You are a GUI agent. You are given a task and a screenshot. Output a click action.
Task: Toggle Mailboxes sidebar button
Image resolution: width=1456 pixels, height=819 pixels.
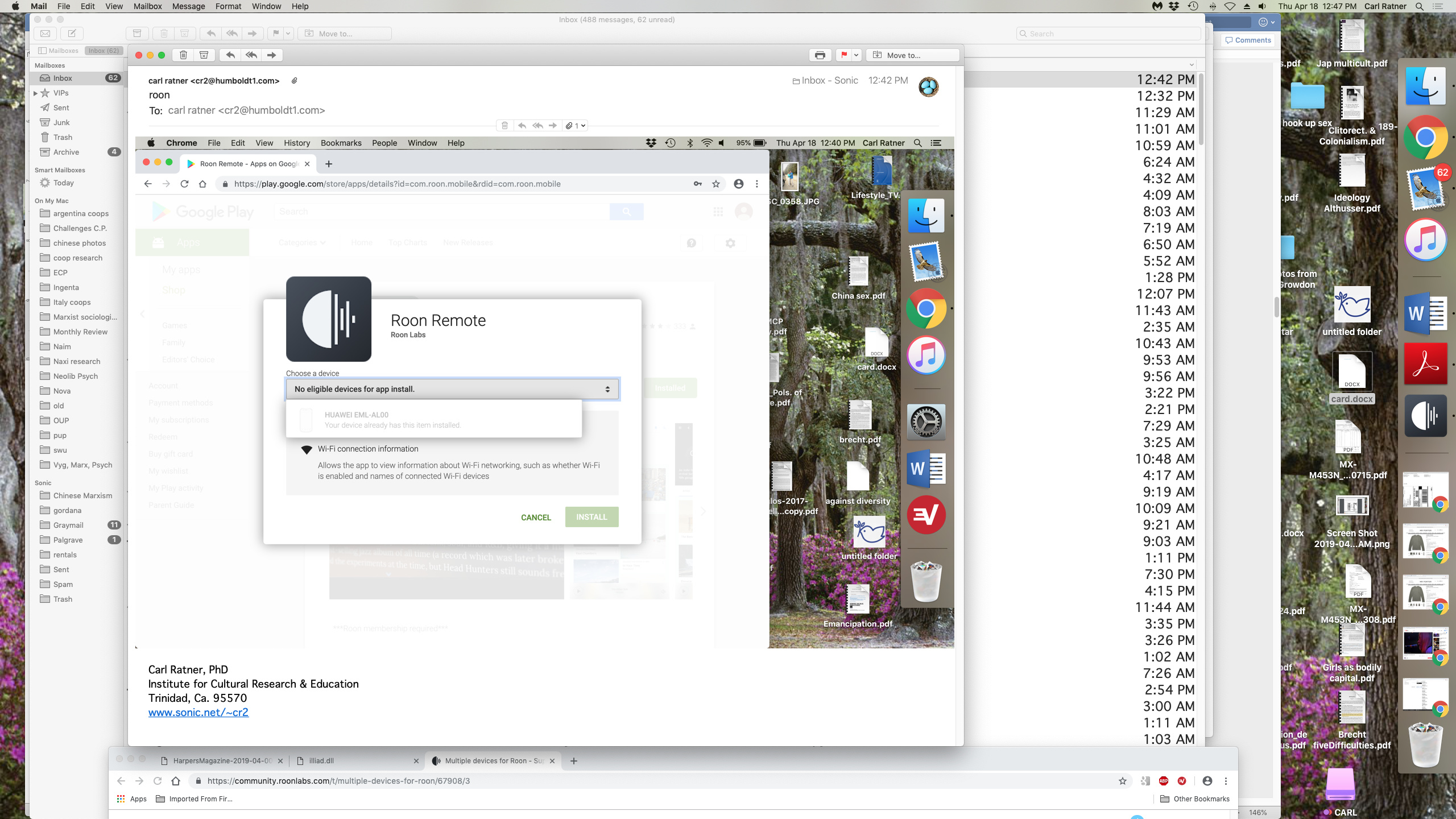[58, 51]
